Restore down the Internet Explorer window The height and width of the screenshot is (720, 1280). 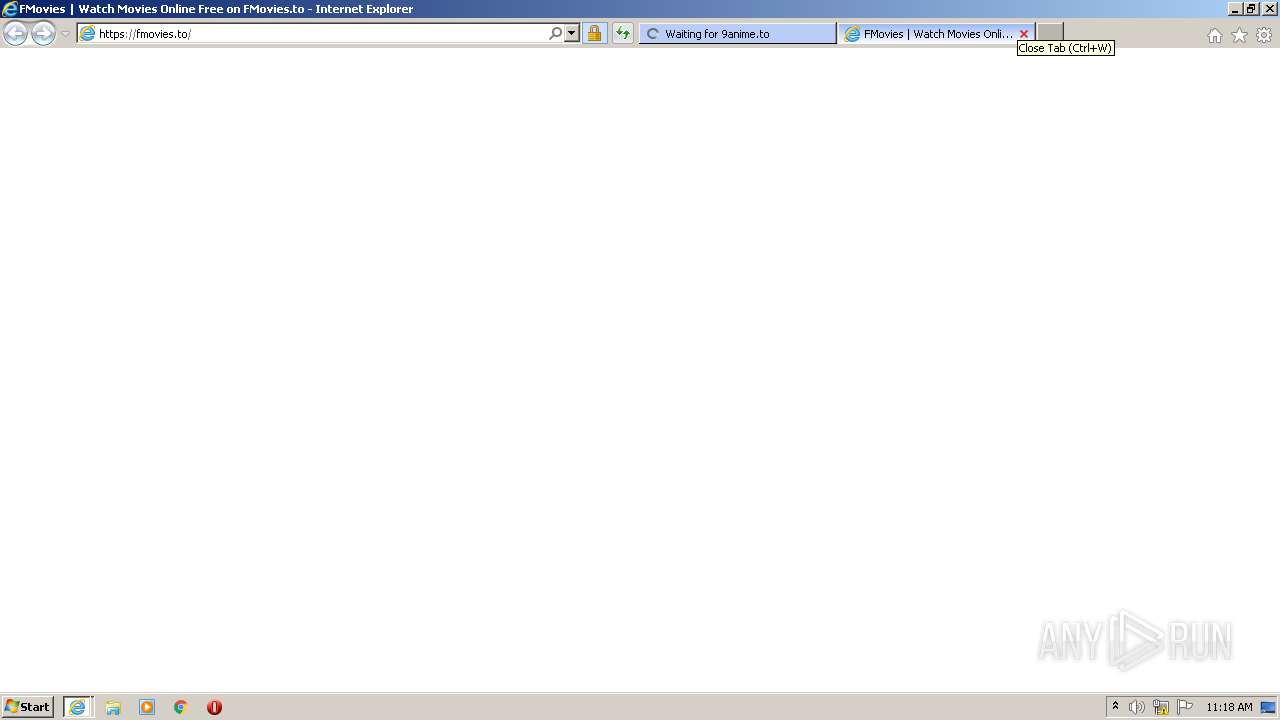tap(1251, 9)
